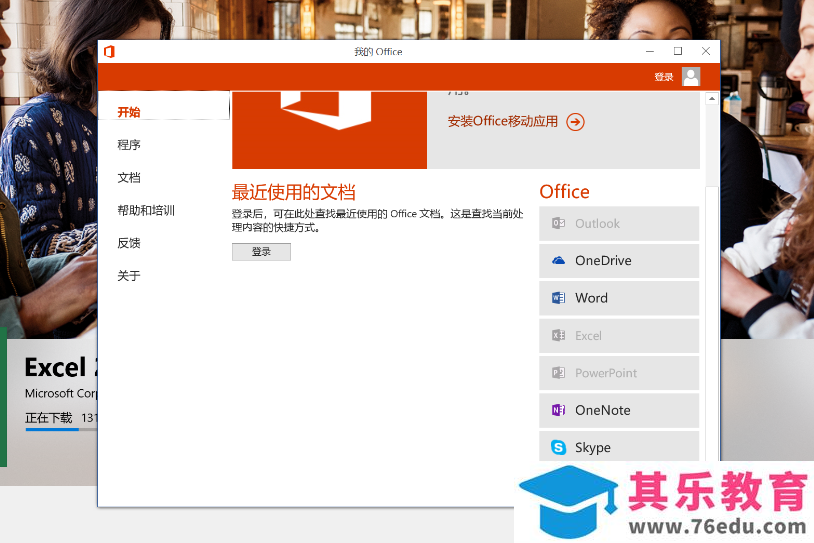
Task: Click the OneNote icon
Action: pos(559,410)
